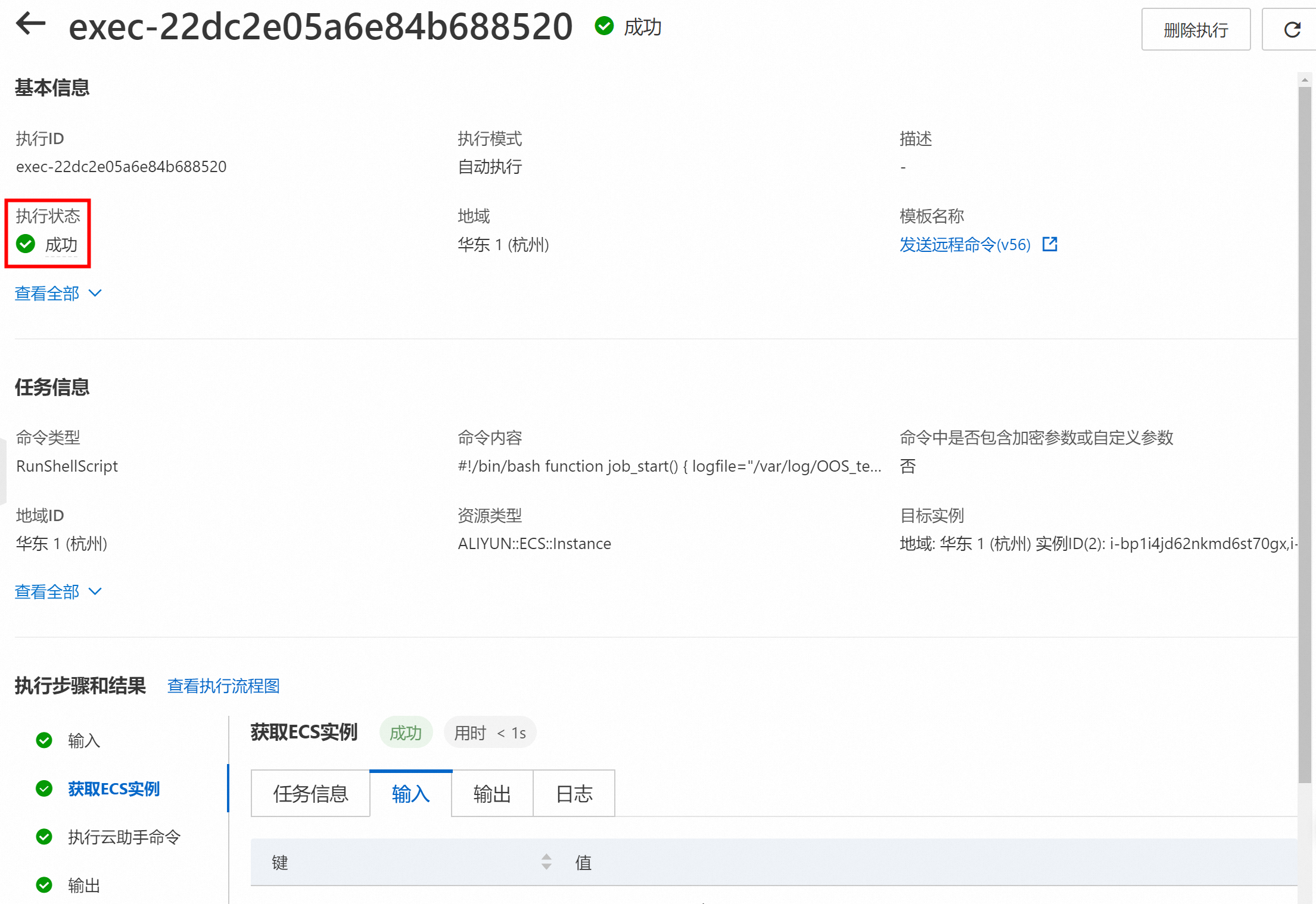Click green check icon under 执行状态
The image size is (1316, 904).
coord(26,244)
